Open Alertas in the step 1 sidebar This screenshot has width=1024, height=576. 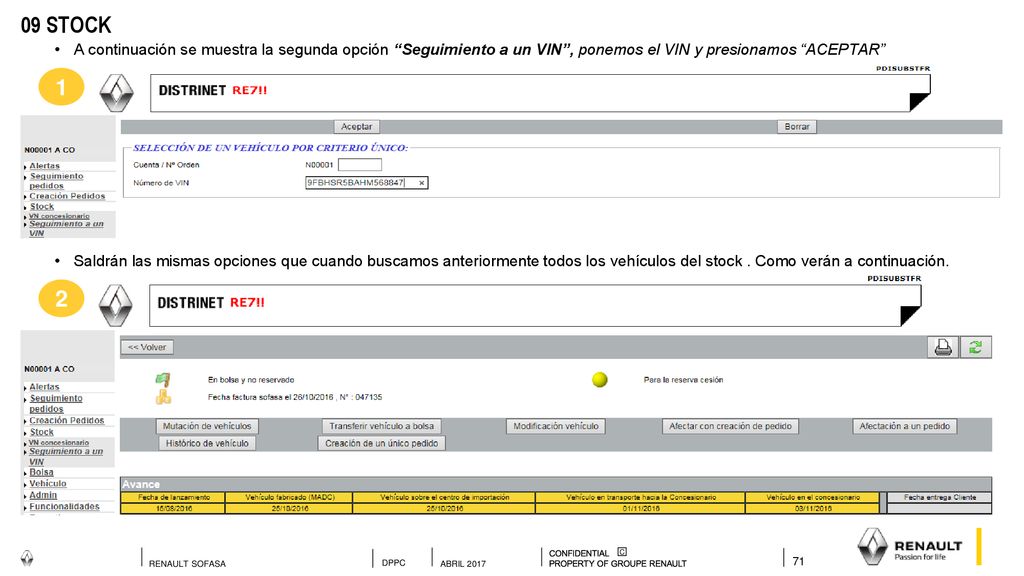(44, 166)
